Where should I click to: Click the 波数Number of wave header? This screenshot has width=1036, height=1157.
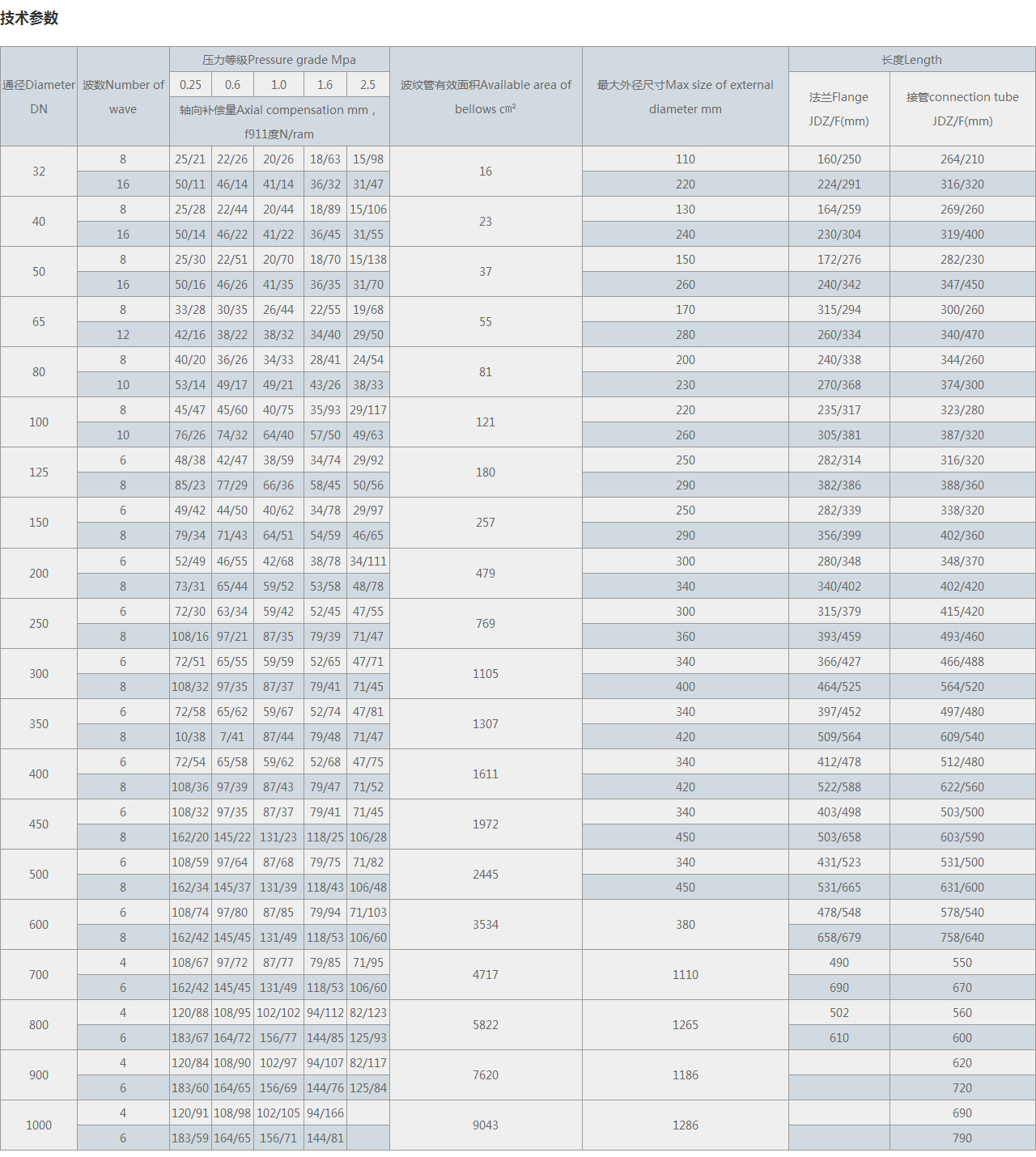pos(123,96)
